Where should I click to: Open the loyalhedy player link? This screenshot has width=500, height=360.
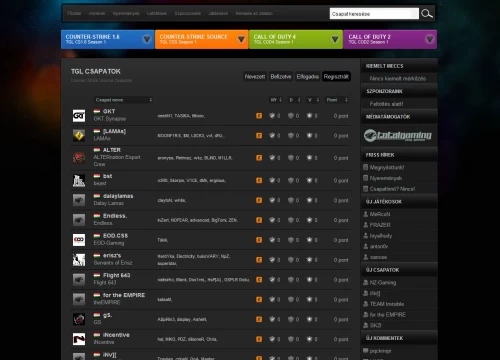pos(381,236)
